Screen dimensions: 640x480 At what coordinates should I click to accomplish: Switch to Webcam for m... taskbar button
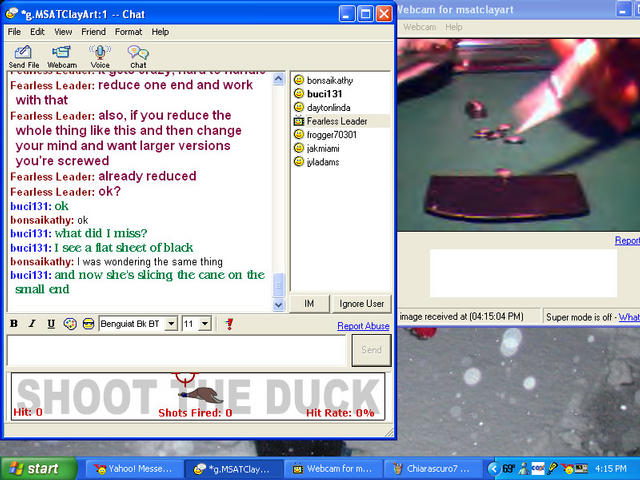[x=333, y=469]
